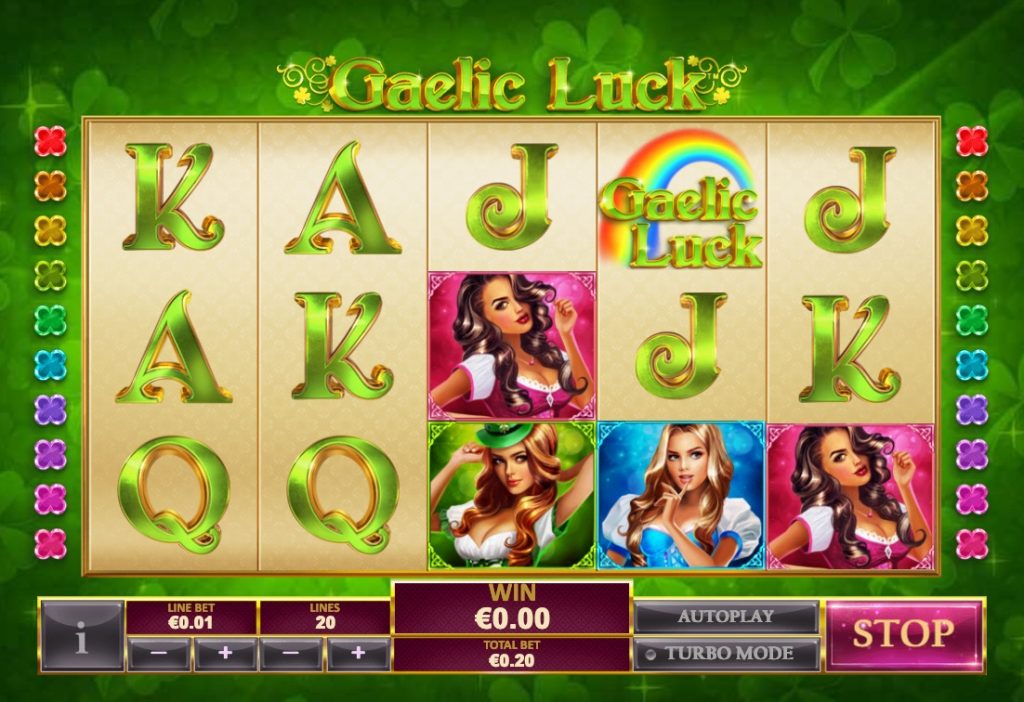
Task: Click the purple clover payline marker on right
Action: [972, 409]
